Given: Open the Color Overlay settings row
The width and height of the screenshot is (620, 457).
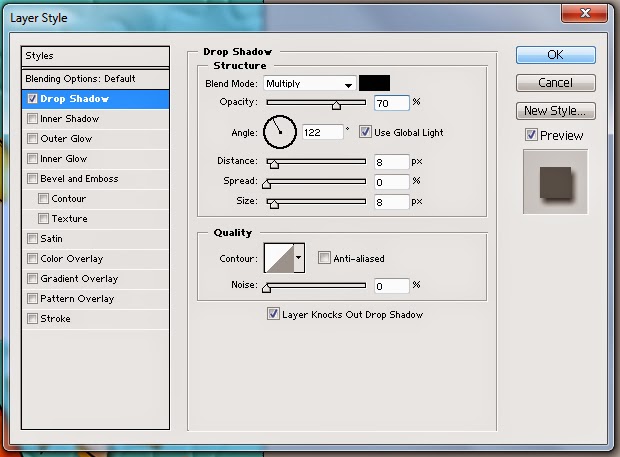Looking at the screenshot, I should point(96,259).
